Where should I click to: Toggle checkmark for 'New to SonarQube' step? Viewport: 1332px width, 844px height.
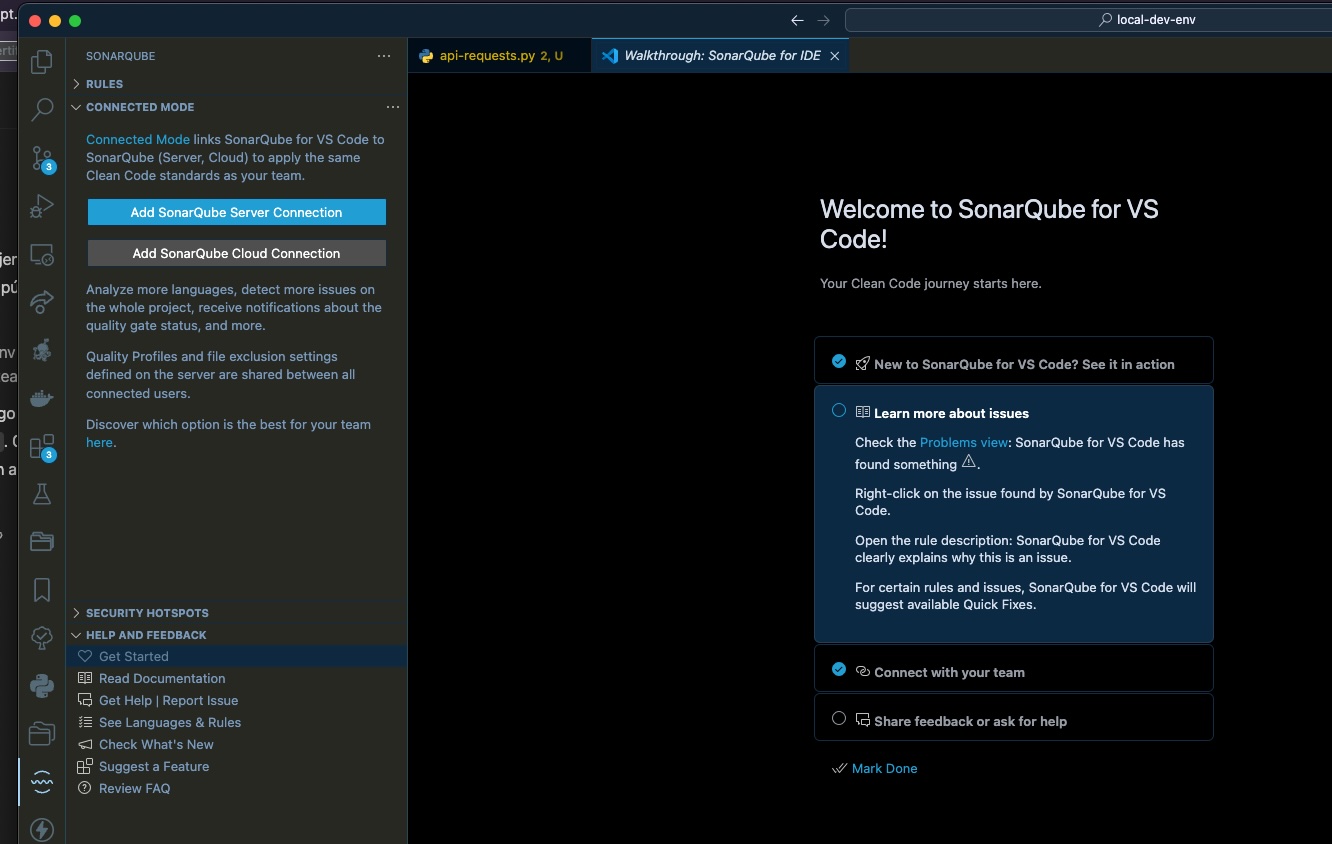click(839, 361)
